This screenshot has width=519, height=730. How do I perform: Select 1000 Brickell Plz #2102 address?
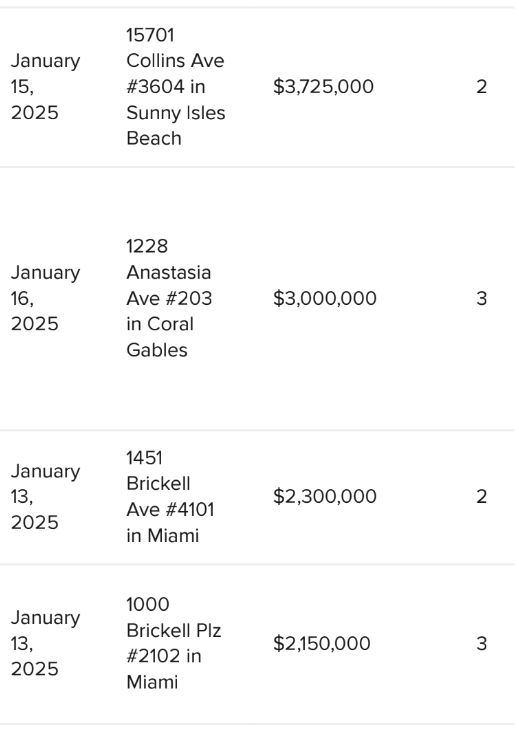pyautogui.click(x=174, y=643)
